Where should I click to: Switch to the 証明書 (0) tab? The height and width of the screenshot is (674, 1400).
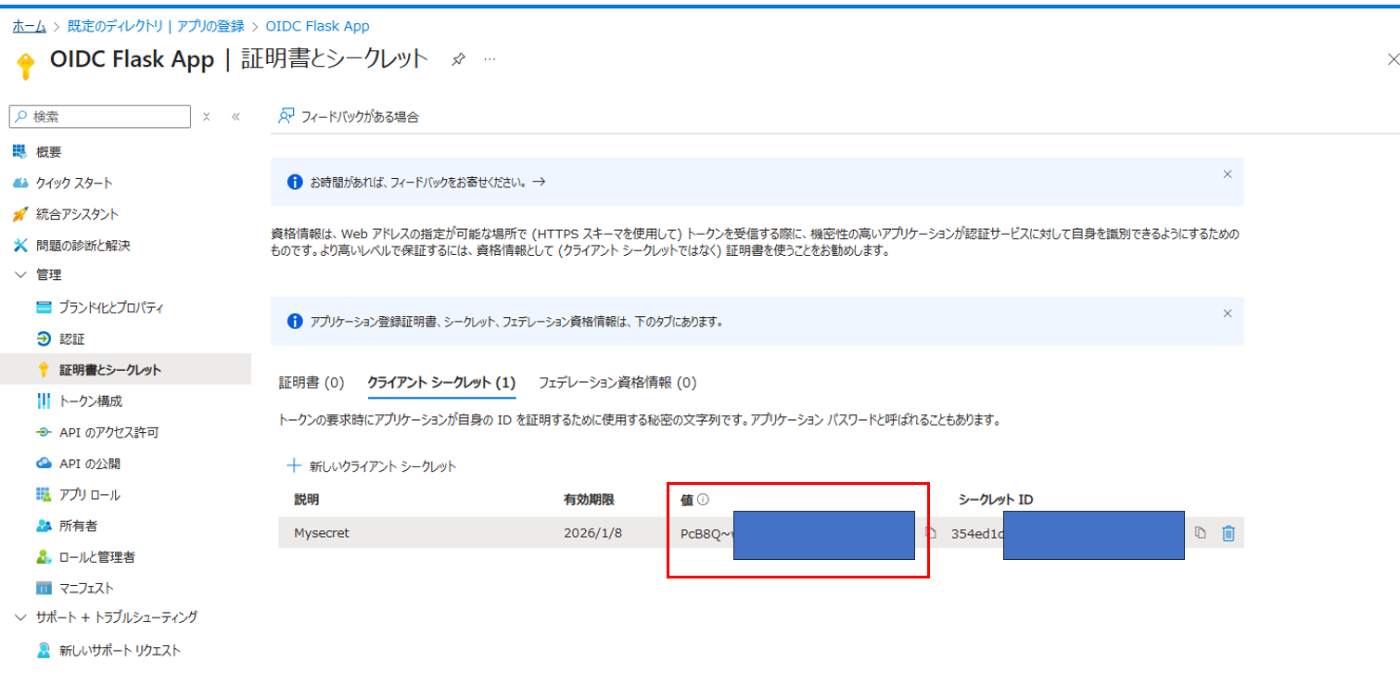click(311, 382)
